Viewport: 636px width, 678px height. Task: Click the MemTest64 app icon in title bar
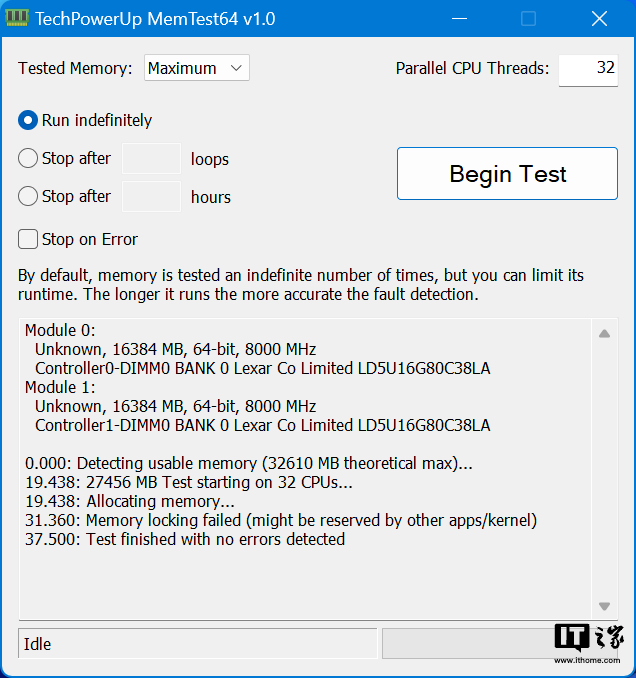17,19
